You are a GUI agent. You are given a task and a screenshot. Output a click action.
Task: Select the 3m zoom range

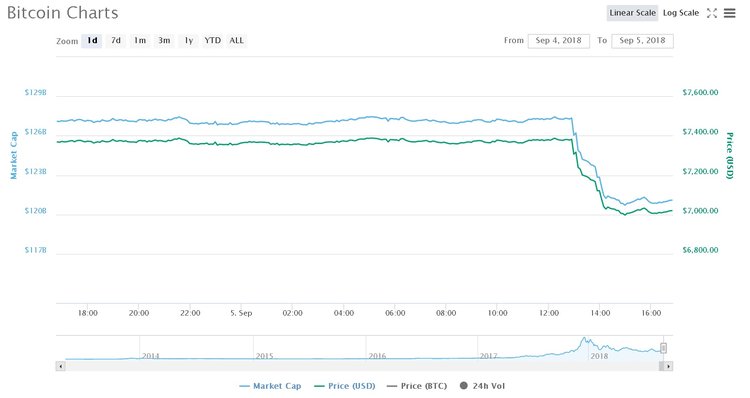pyautogui.click(x=164, y=41)
